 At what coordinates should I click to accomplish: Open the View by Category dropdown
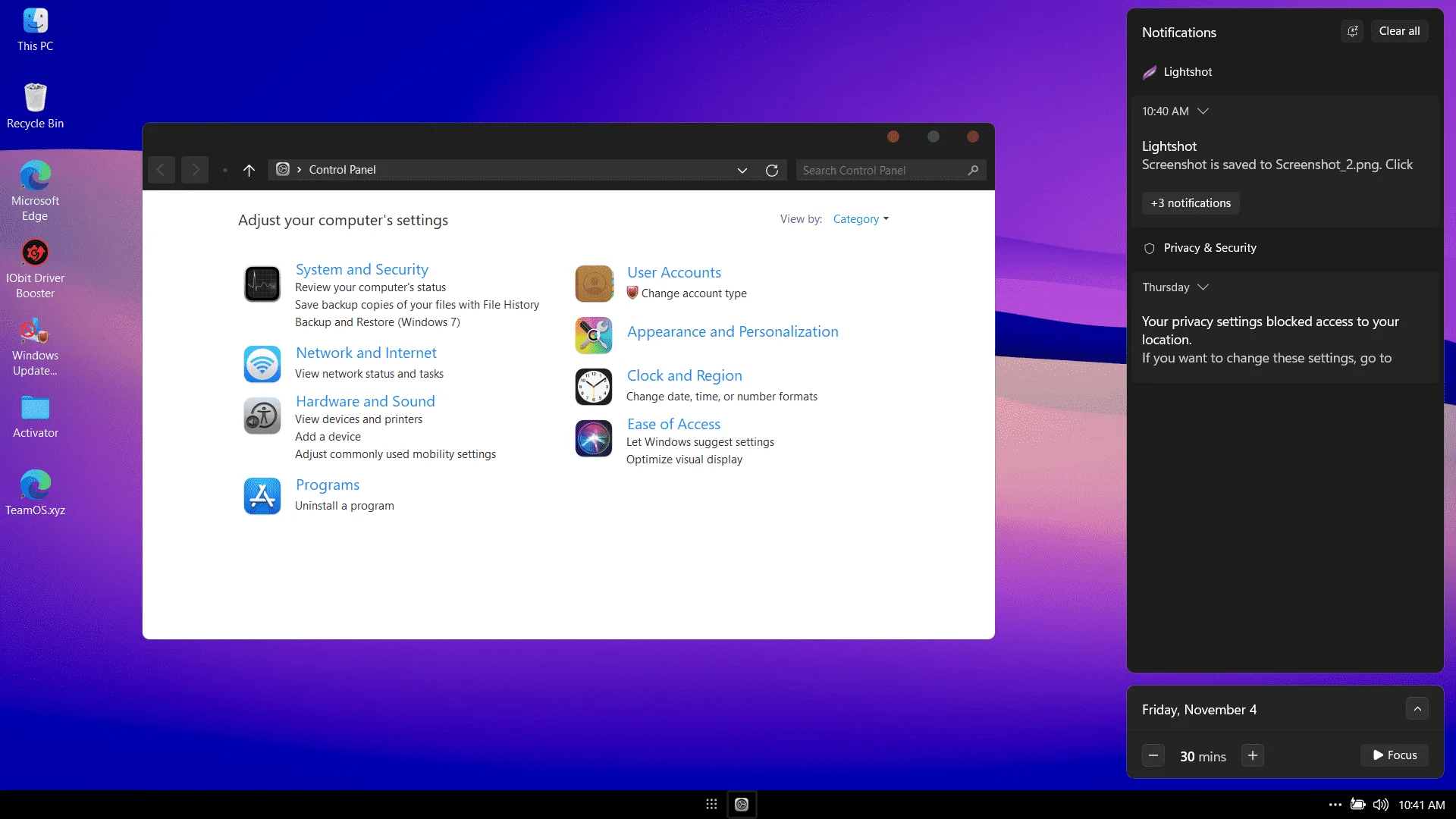point(861,219)
